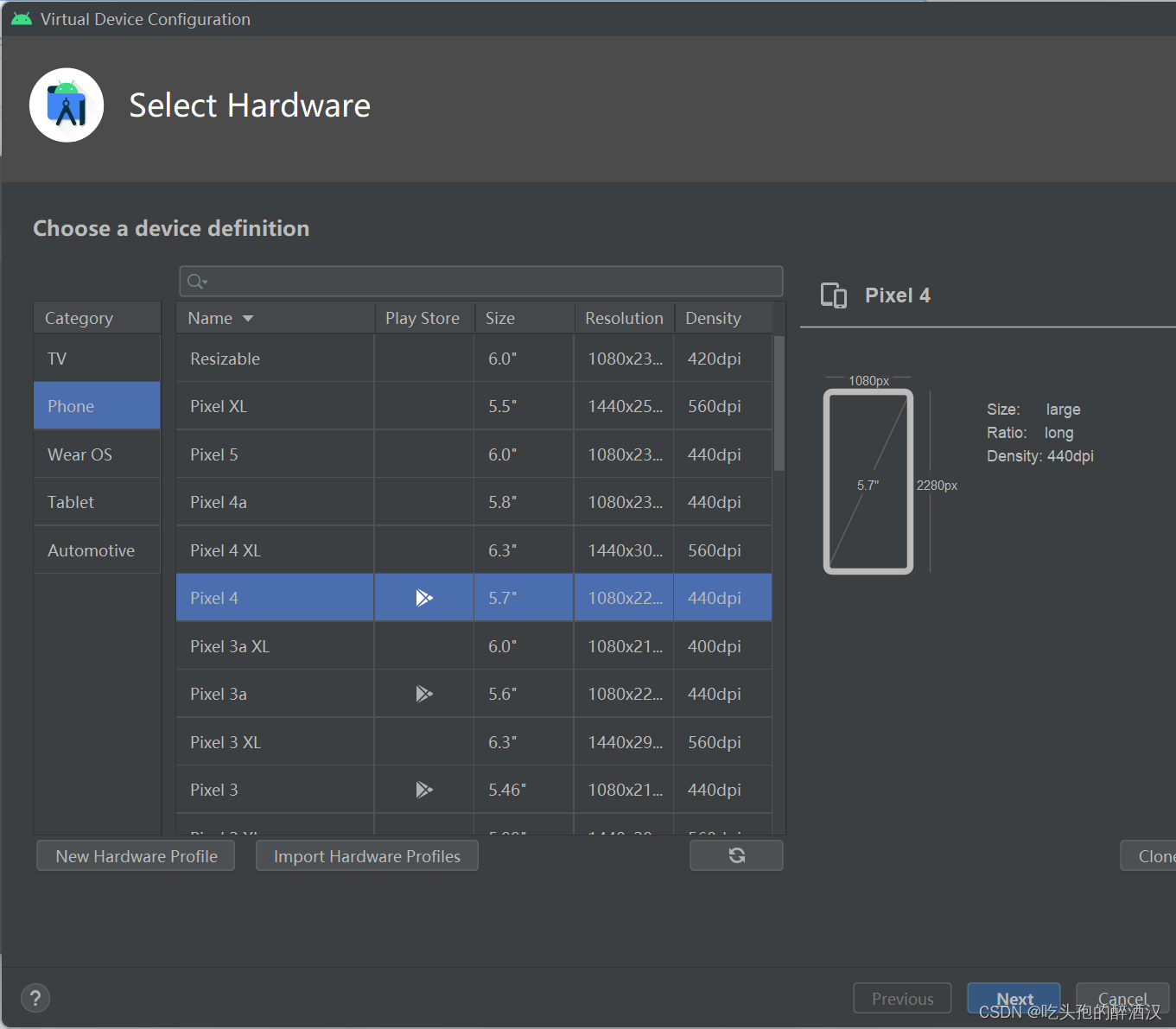The height and width of the screenshot is (1029, 1176).
Task: Click the Clone Device button
Action: 1149,855
